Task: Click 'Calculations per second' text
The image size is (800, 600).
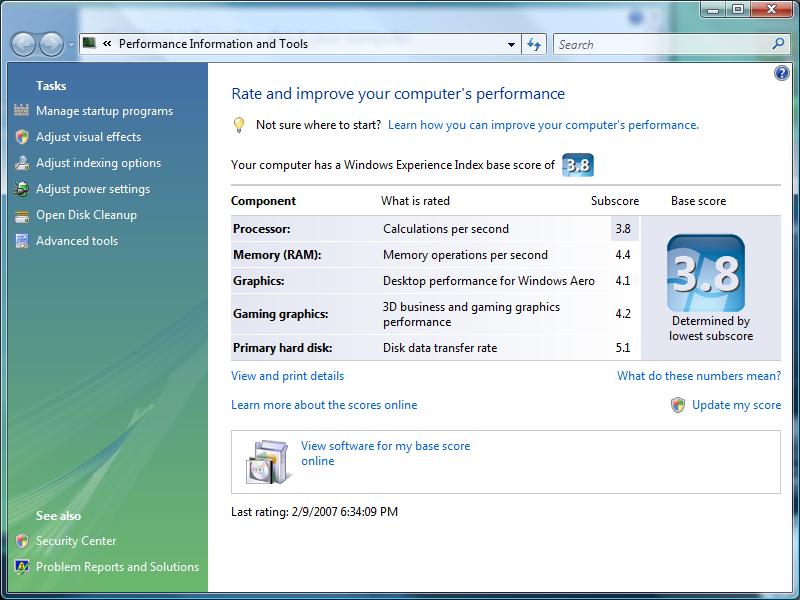Action: (446, 229)
